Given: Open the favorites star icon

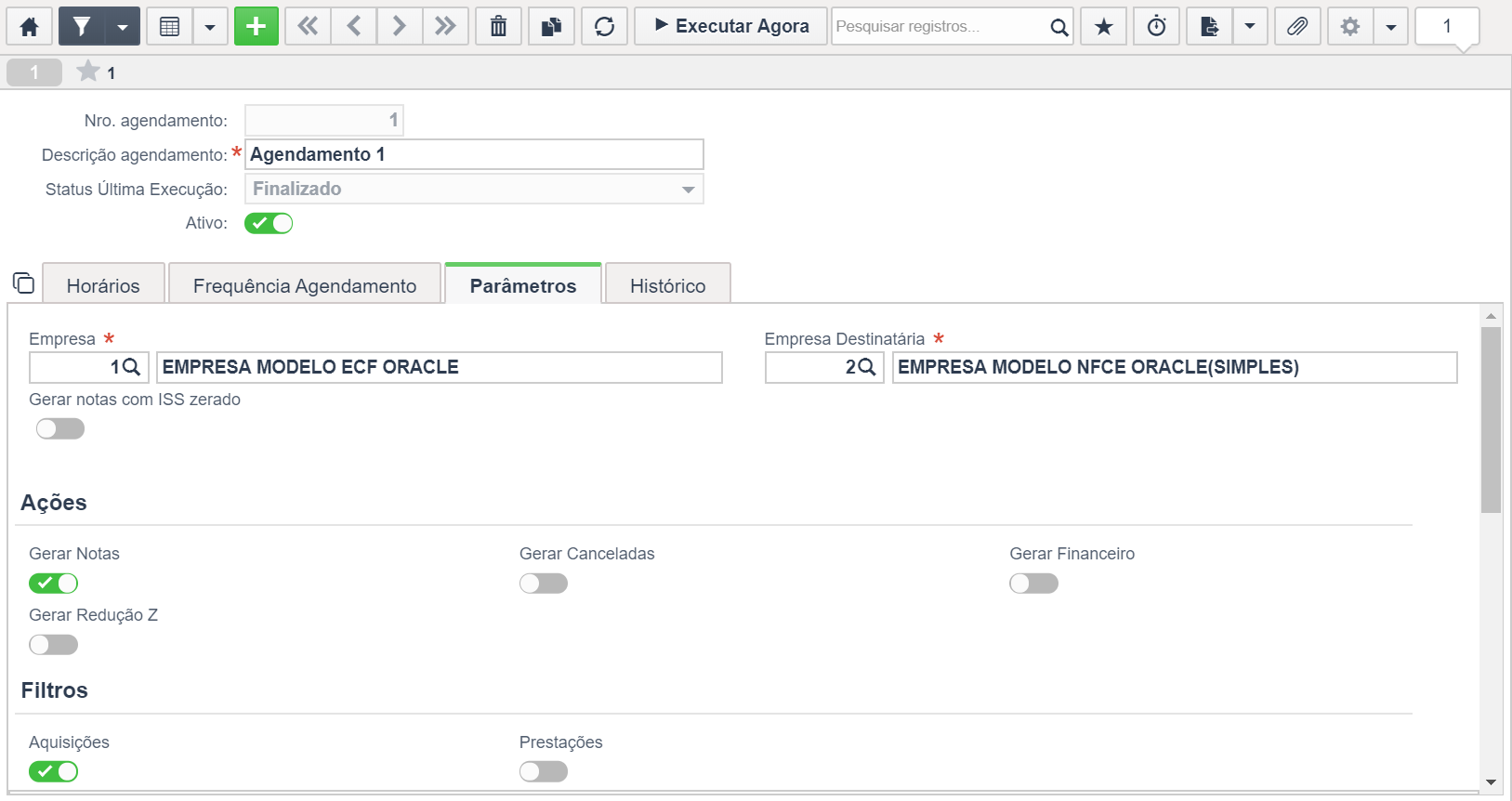Looking at the screenshot, I should coord(1103,27).
